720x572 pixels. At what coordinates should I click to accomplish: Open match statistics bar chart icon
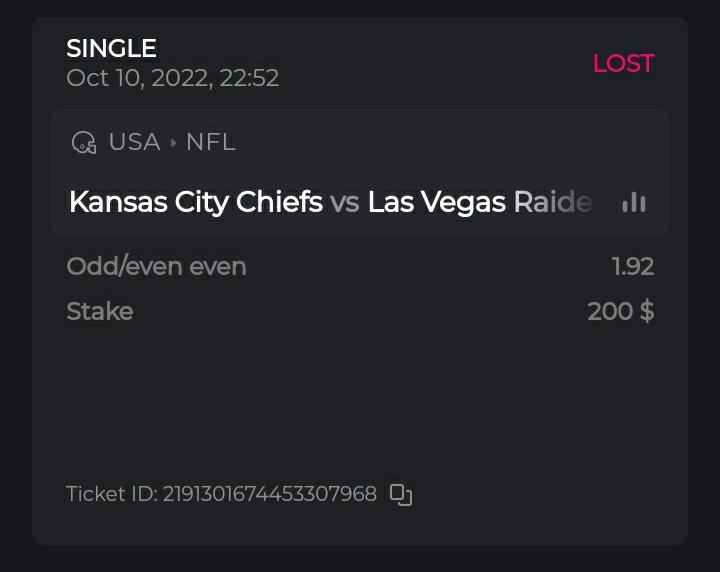coord(633,202)
